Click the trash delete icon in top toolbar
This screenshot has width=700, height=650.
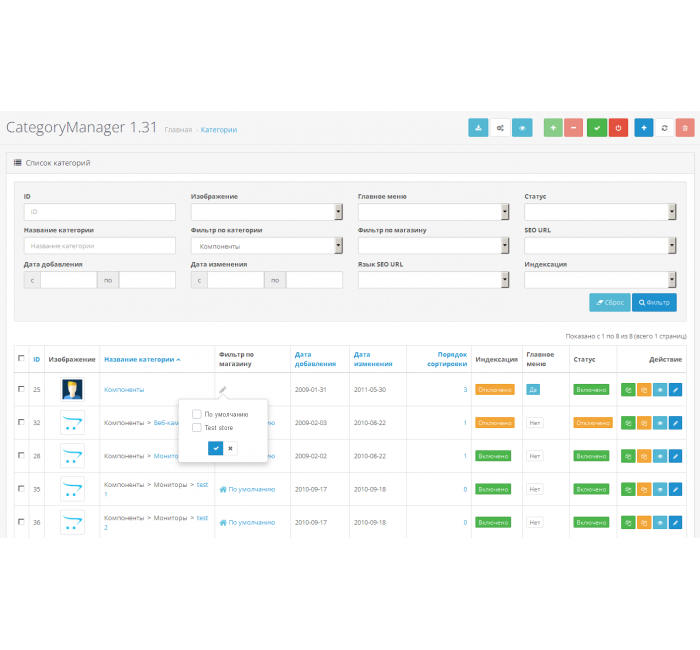click(685, 128)
